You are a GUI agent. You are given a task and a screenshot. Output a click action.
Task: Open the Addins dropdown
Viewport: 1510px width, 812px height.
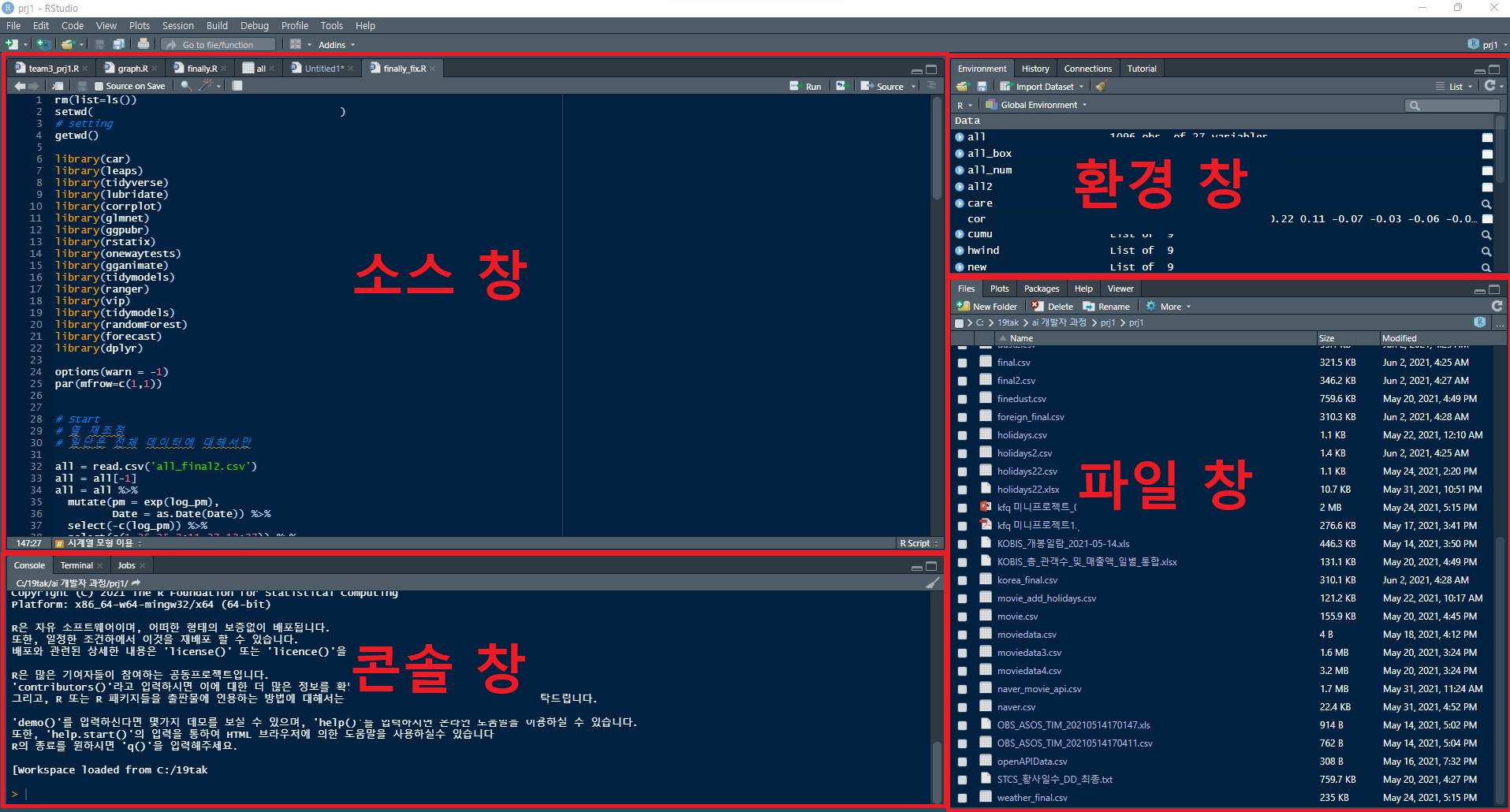pos(337,45)
